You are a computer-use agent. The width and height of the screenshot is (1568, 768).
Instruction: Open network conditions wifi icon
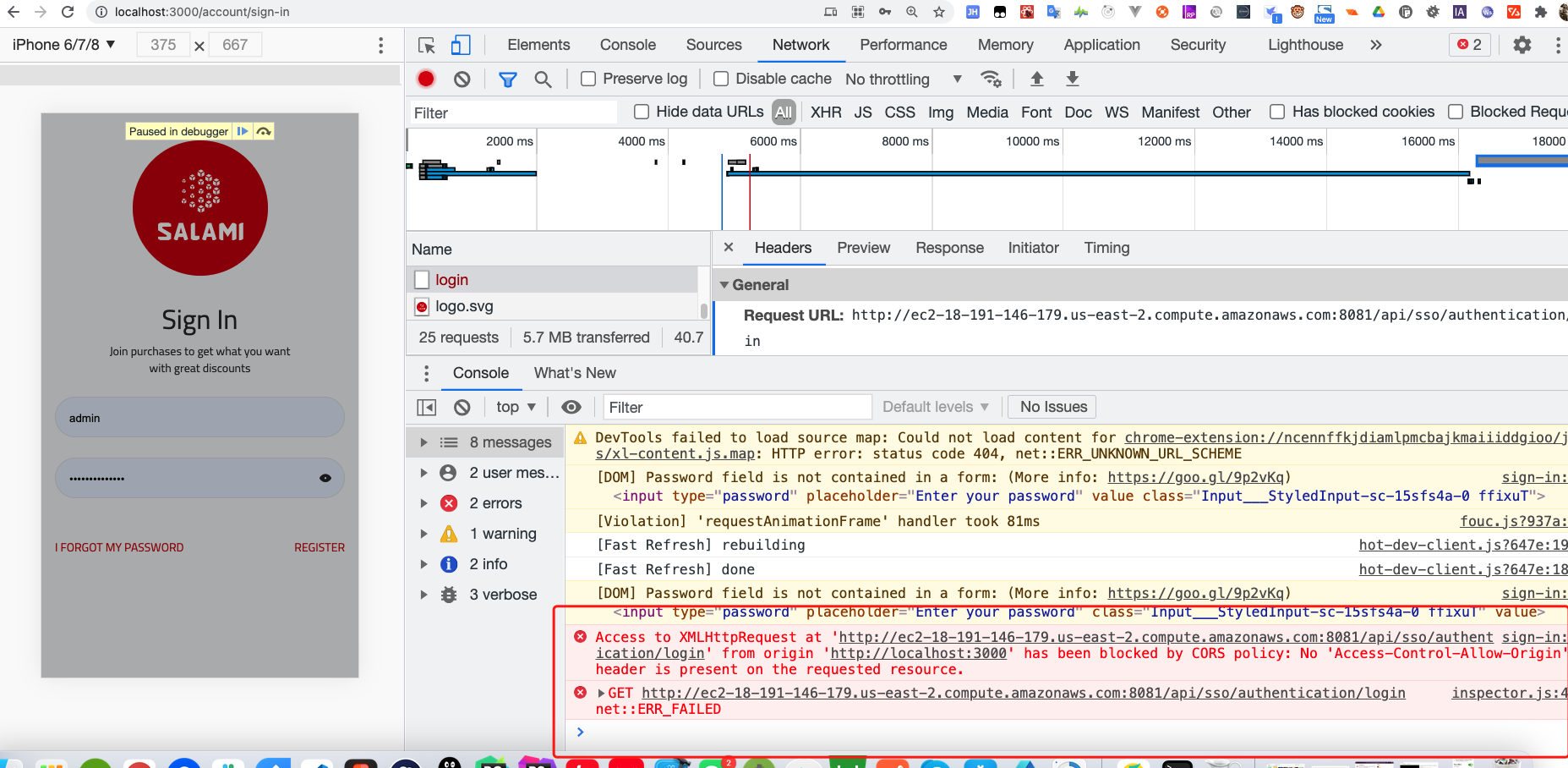(x=991, y=79)
